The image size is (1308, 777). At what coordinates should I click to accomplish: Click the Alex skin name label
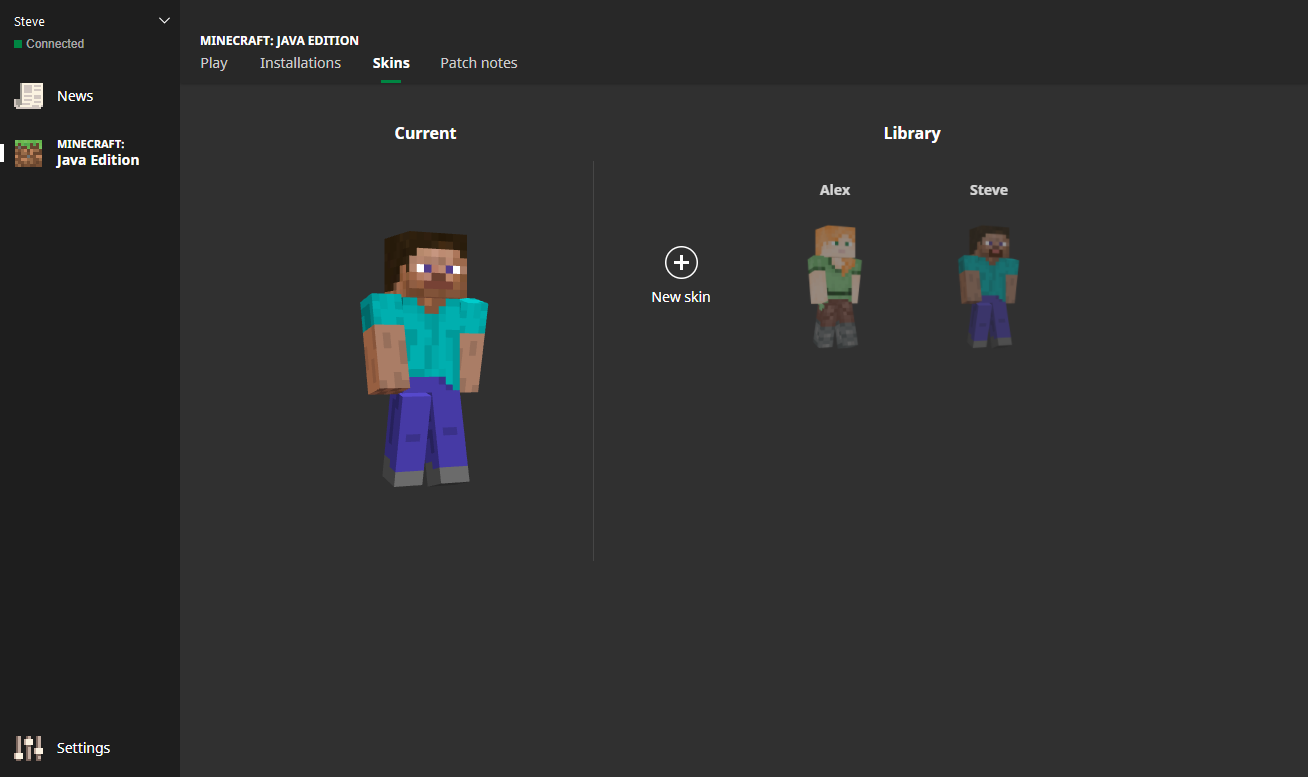pos(835,190)
